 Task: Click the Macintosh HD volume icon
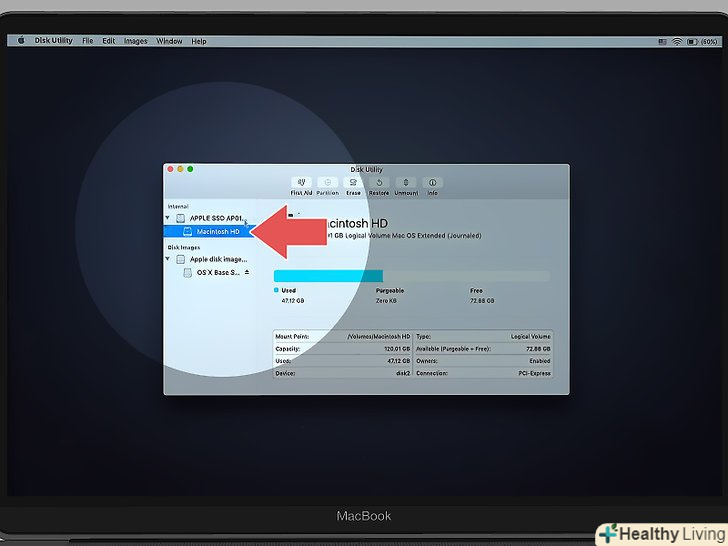(188, 231)
